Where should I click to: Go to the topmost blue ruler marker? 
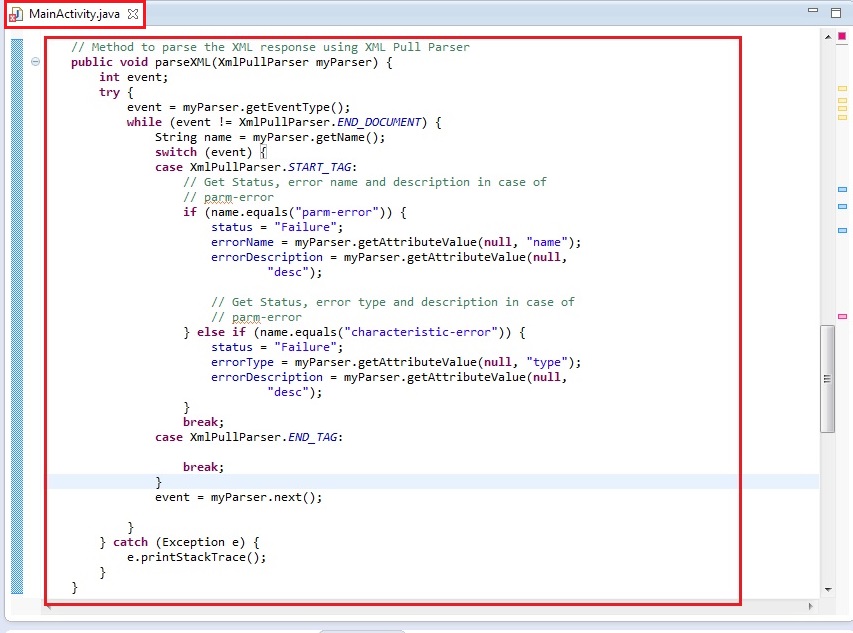pyautogui.click(x=842, y=189)
